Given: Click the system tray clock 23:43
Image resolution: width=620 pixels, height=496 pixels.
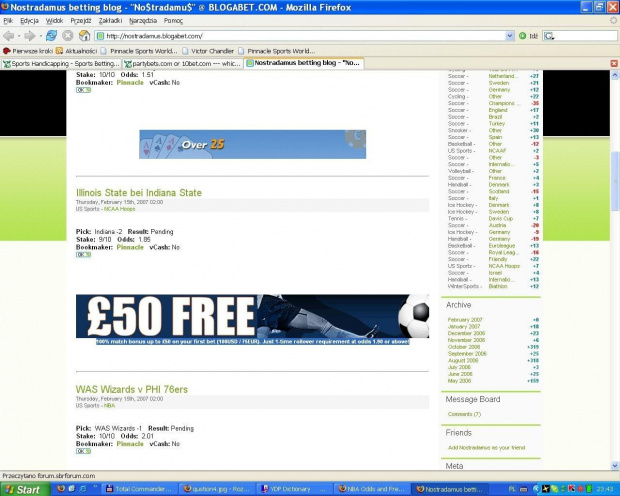Looking at the screenshot, I should pyautogui.click(x=605, y=489).
